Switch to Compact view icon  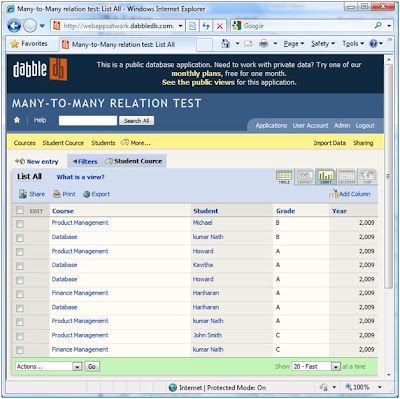[x=305, y=176]
